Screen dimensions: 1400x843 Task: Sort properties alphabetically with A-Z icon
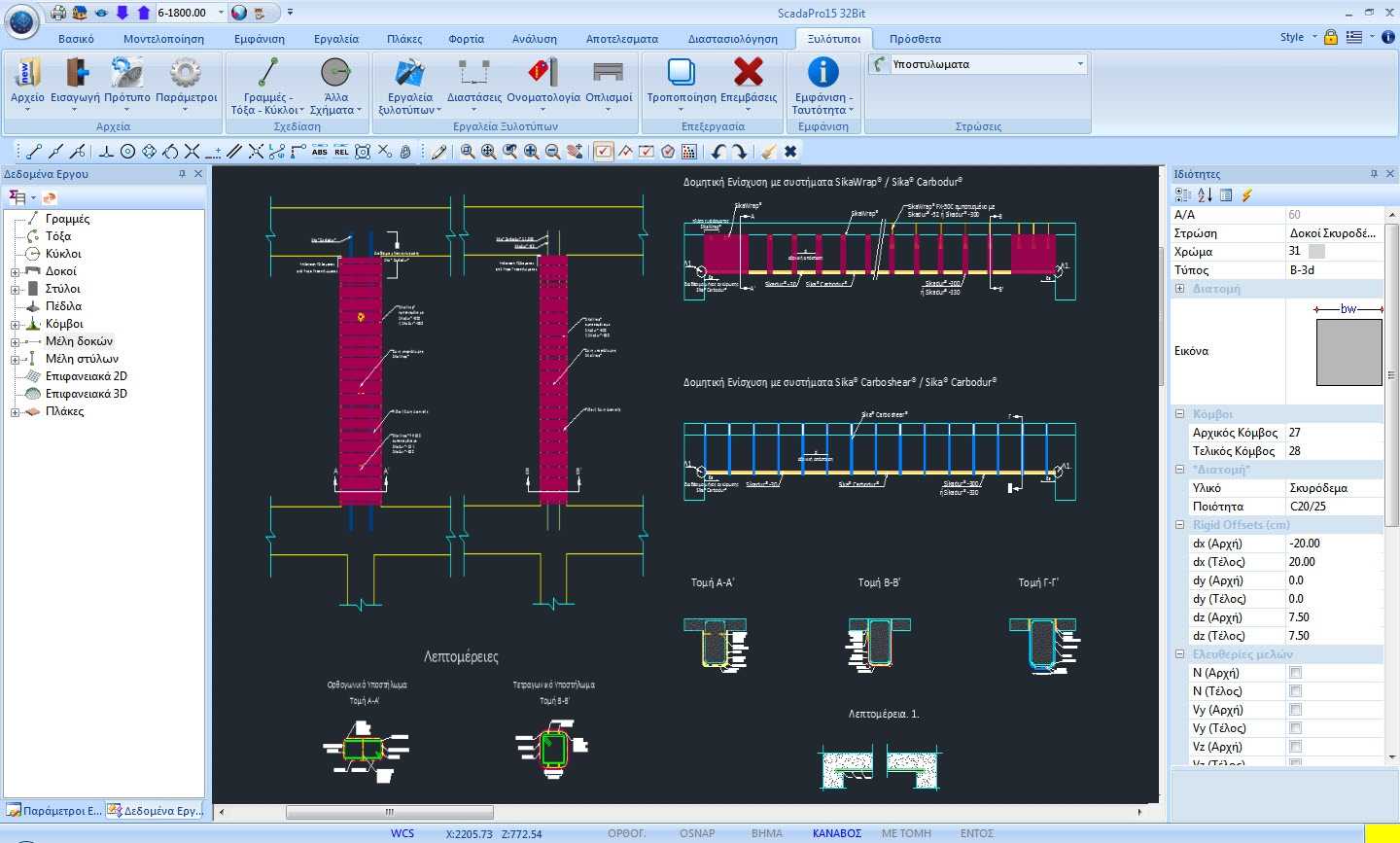(x=1205, y=195)
